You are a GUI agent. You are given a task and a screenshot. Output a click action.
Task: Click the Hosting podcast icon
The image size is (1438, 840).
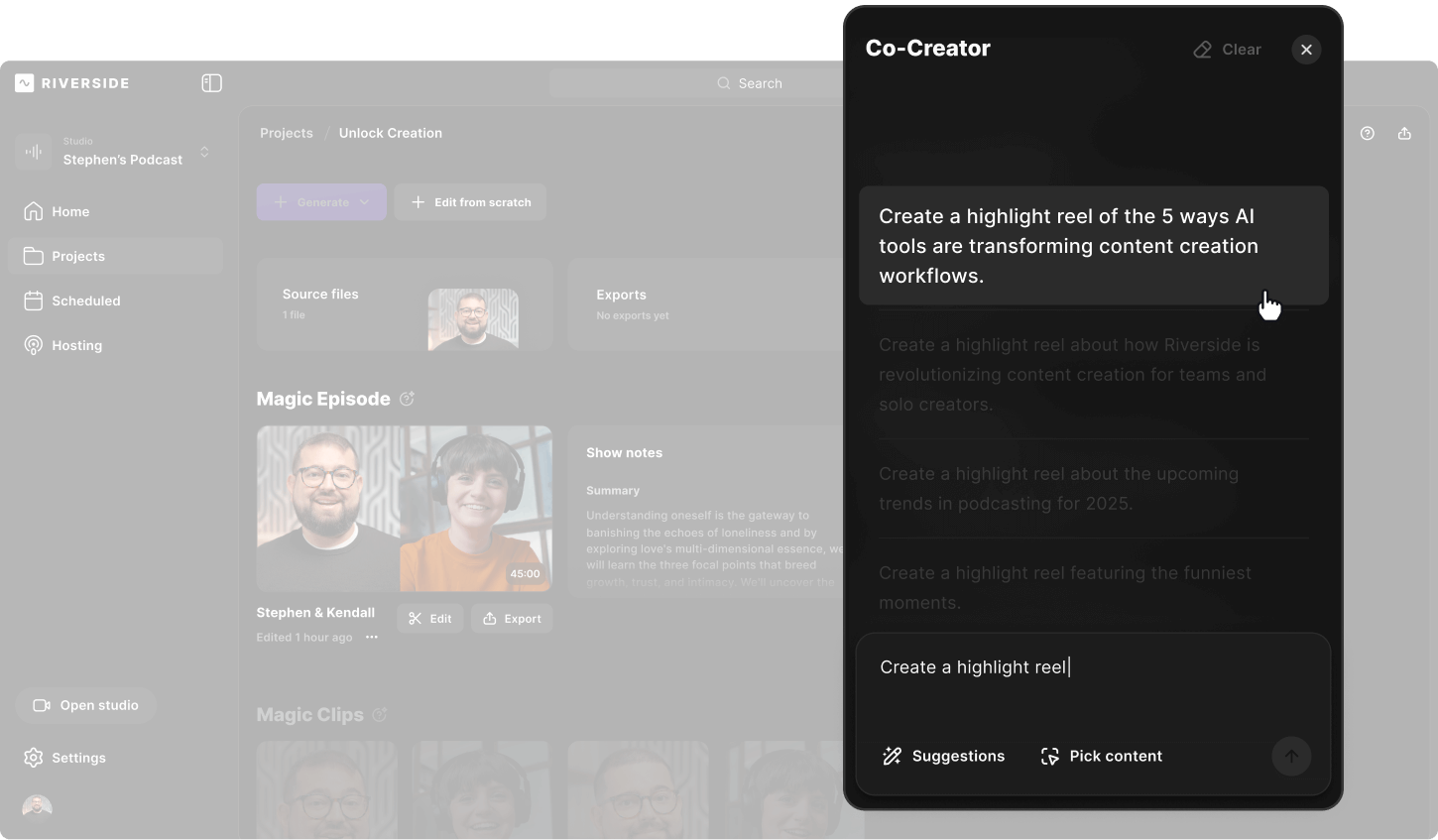click(34, 345)
